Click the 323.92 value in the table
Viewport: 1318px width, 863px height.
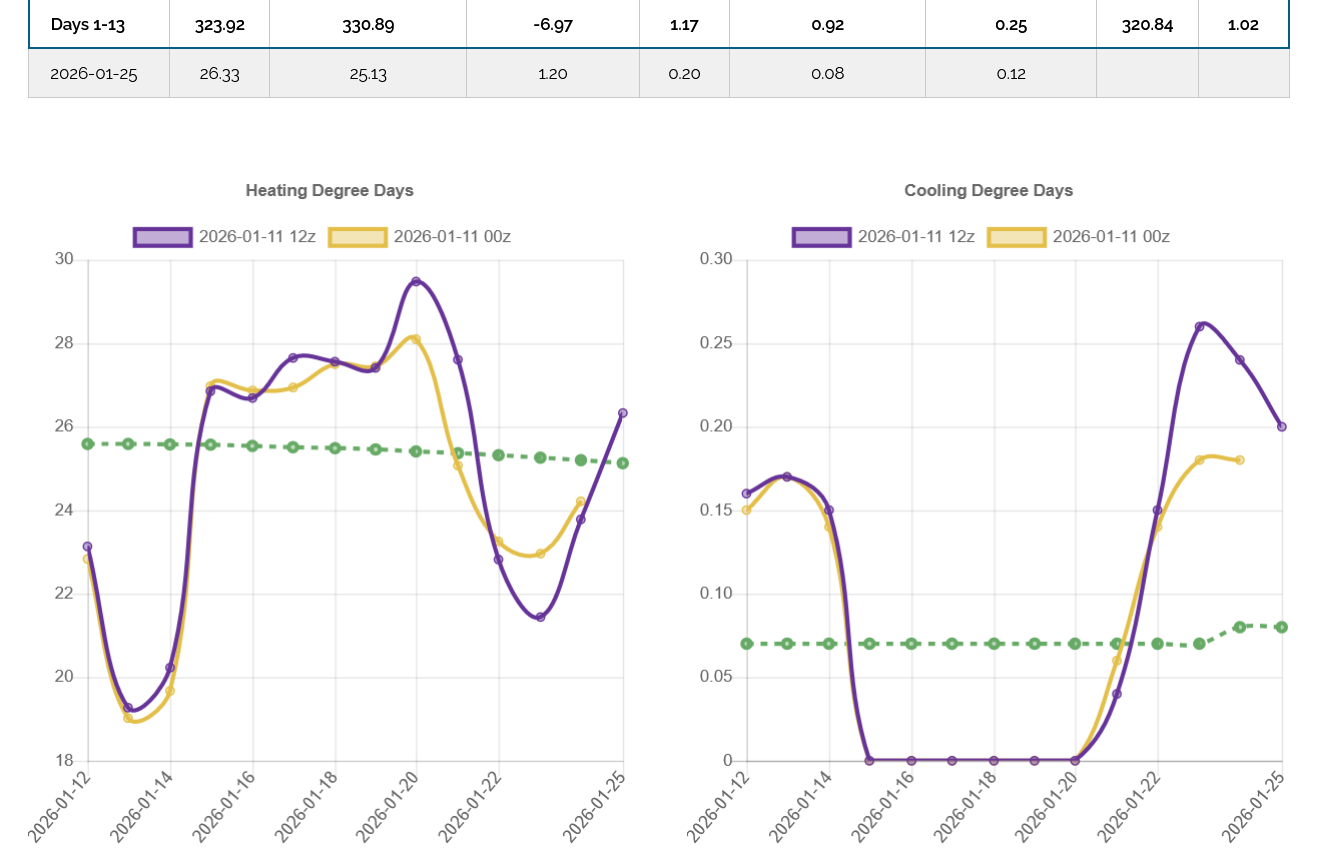[x=219, y=25]
